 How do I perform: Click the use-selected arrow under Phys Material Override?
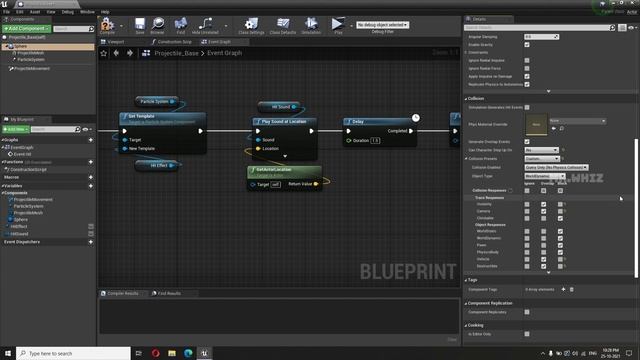point(554,128)
